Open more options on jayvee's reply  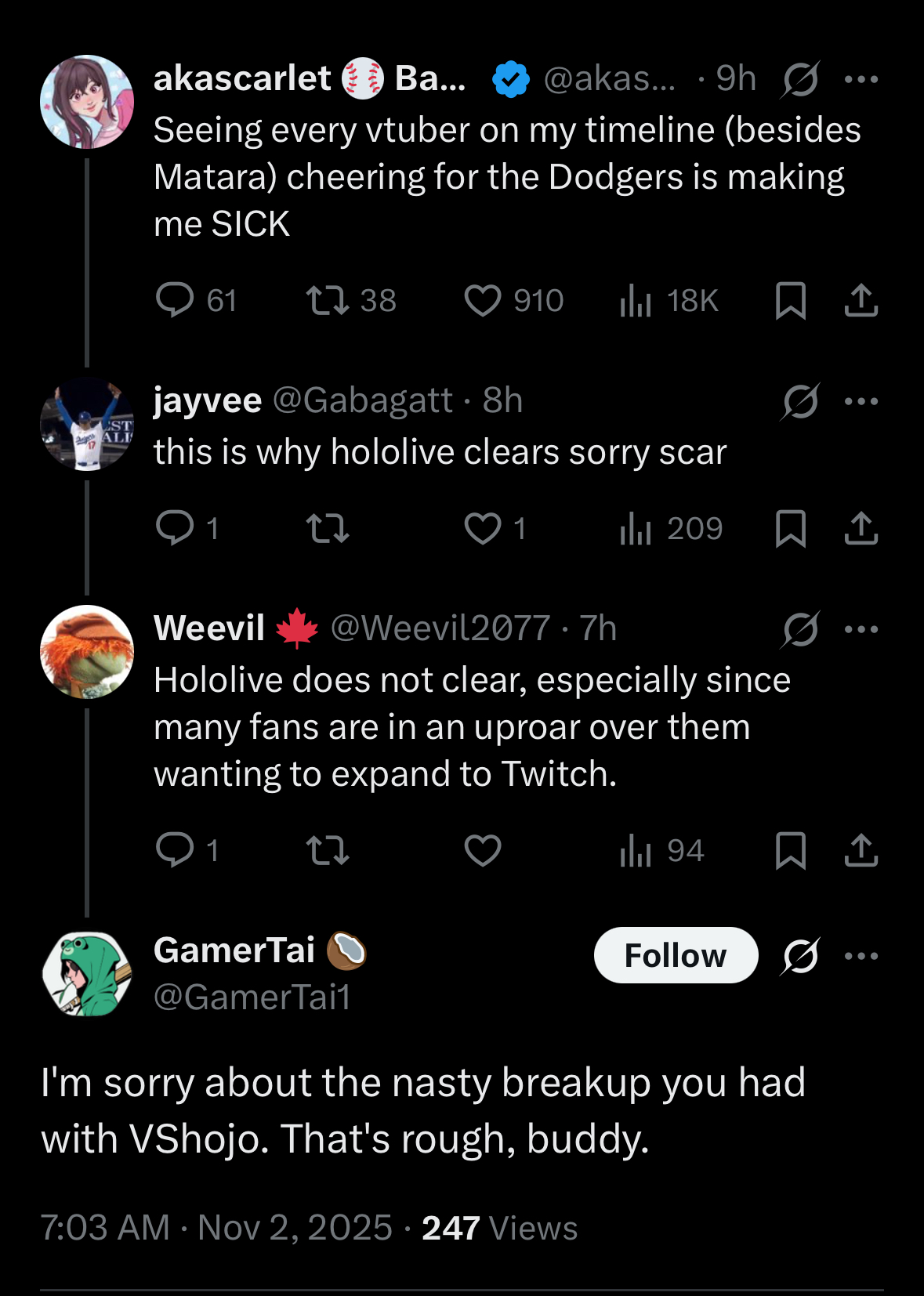click(x=861, y=401)
